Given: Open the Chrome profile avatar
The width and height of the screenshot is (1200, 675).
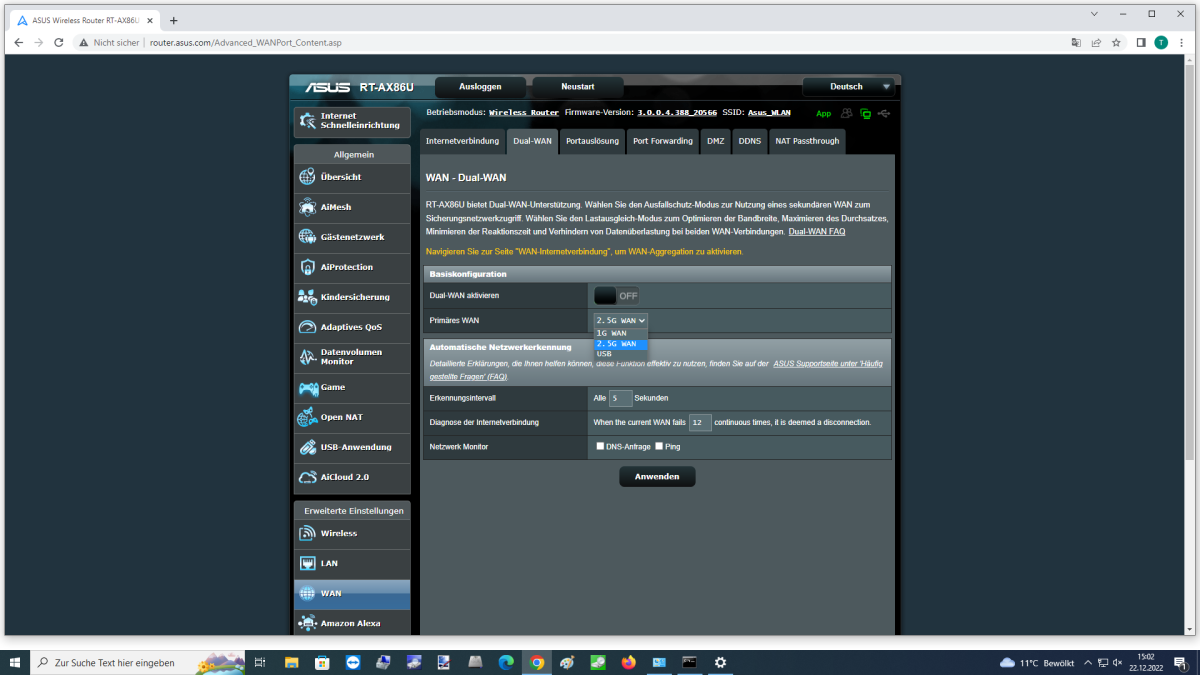Looking at the screenshot, I should coord(1161,42).
